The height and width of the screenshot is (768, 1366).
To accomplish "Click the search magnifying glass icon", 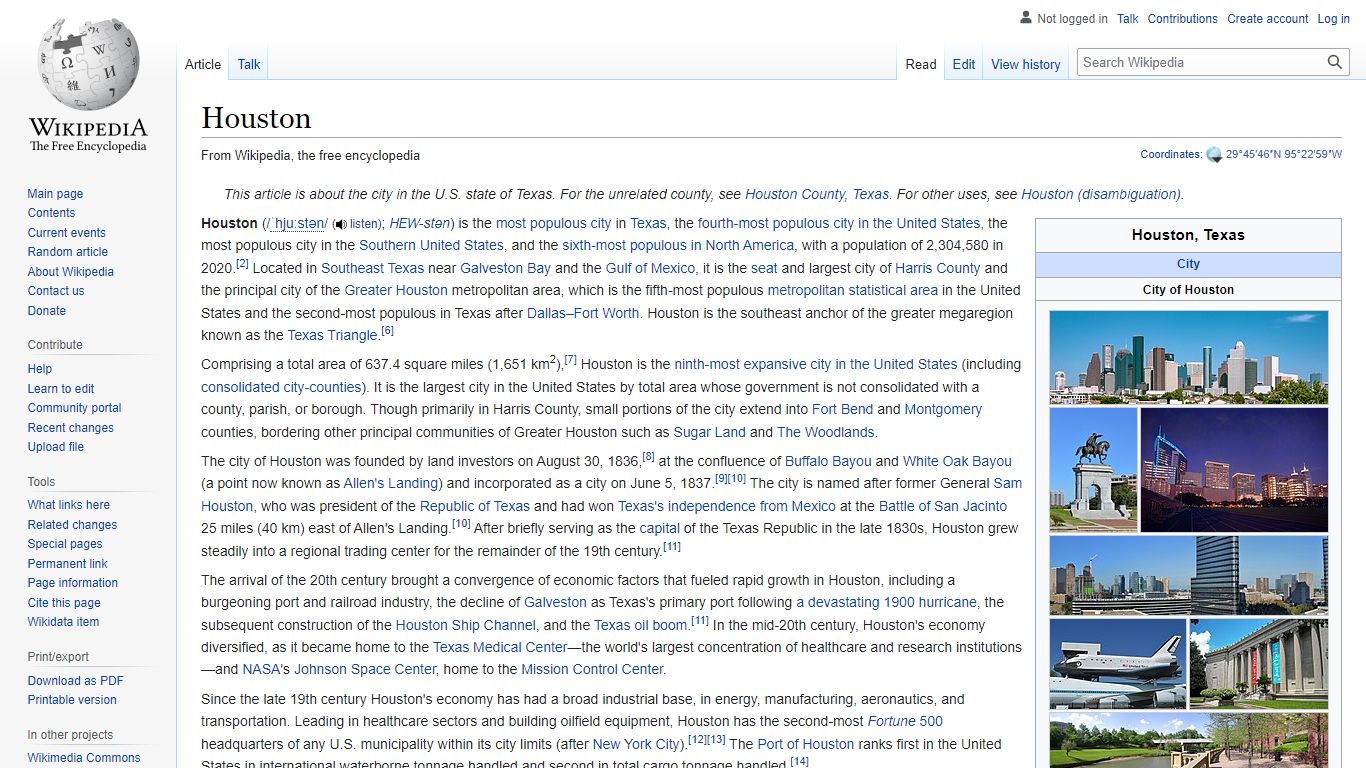I will pos(1335,62).
